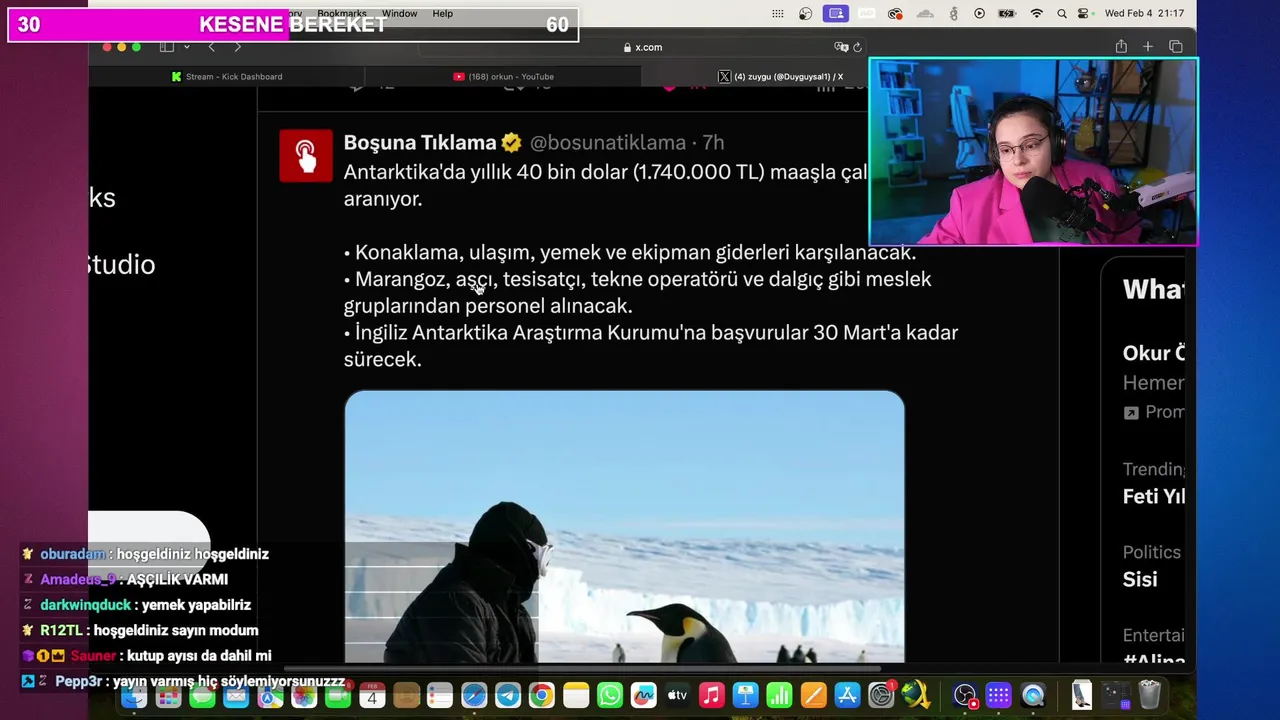Open Keynote from the Dock

coord(746,695)
